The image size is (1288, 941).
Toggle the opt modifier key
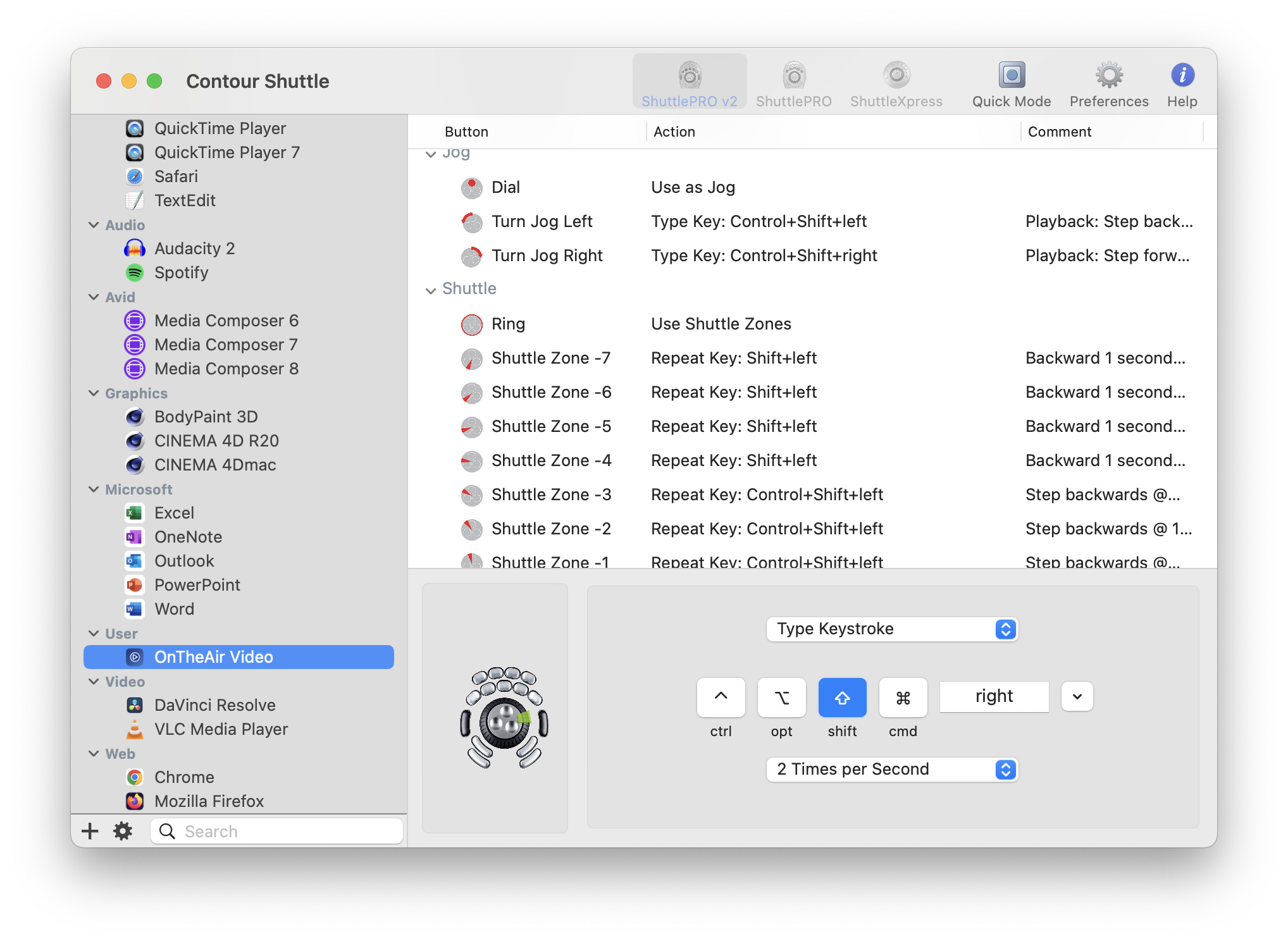click(781, 698)
